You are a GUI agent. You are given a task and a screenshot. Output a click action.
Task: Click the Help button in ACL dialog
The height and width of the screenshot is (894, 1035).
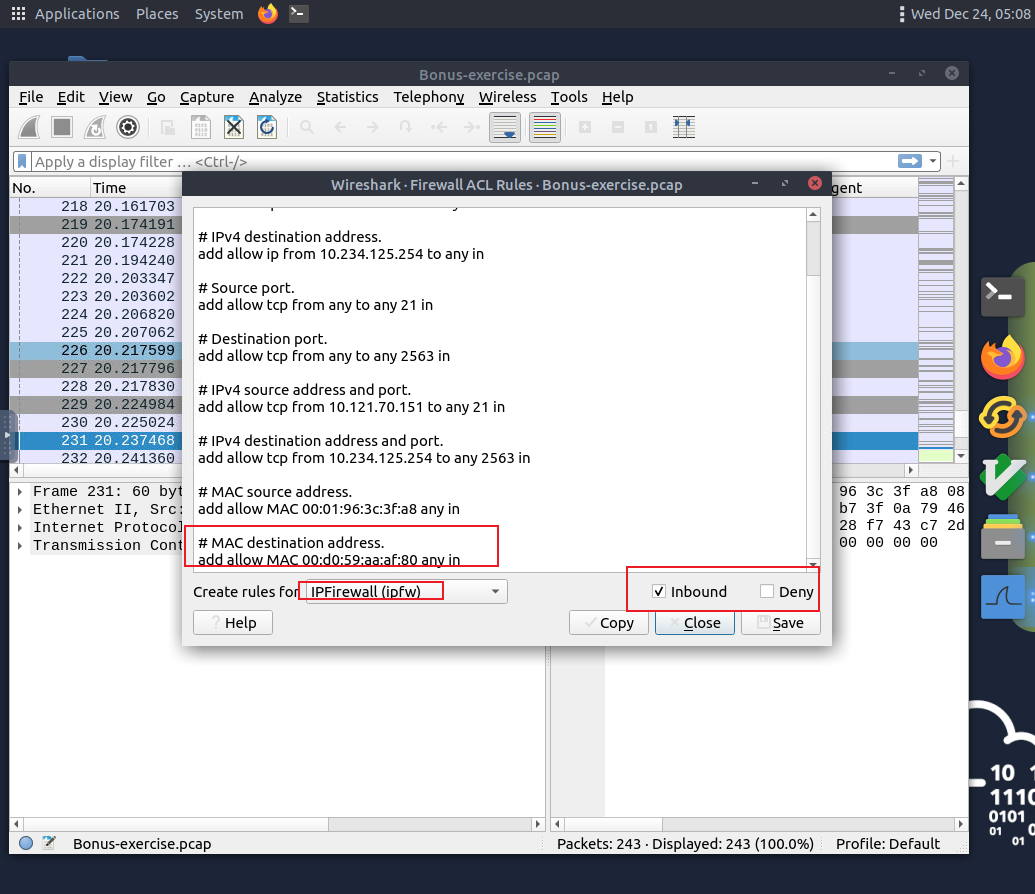(x=232, y=623)
